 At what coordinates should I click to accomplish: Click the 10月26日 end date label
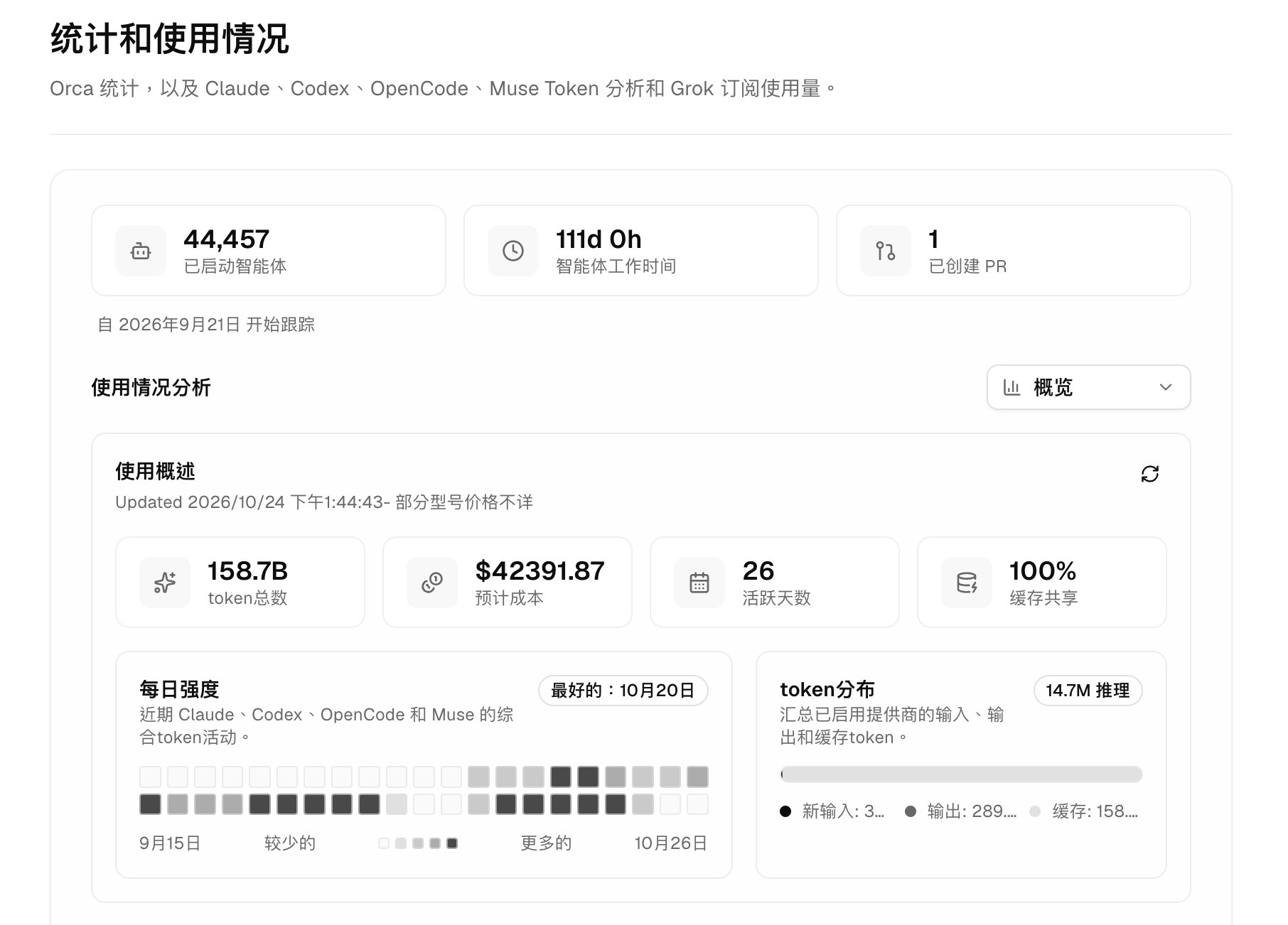pyautogui.click(x=671, y=843)
